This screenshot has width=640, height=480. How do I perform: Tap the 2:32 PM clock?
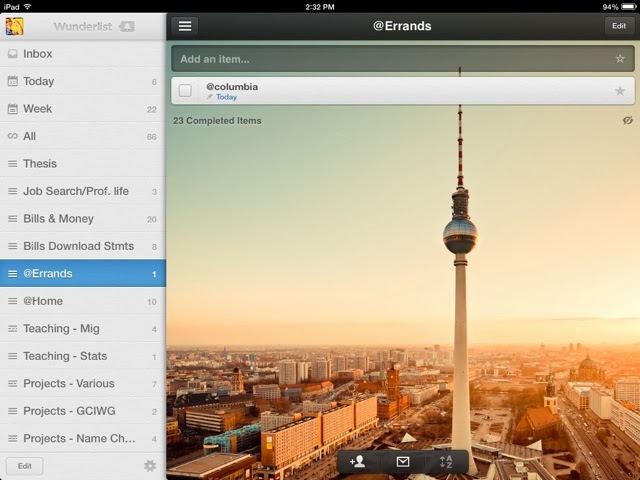point(320,7)
